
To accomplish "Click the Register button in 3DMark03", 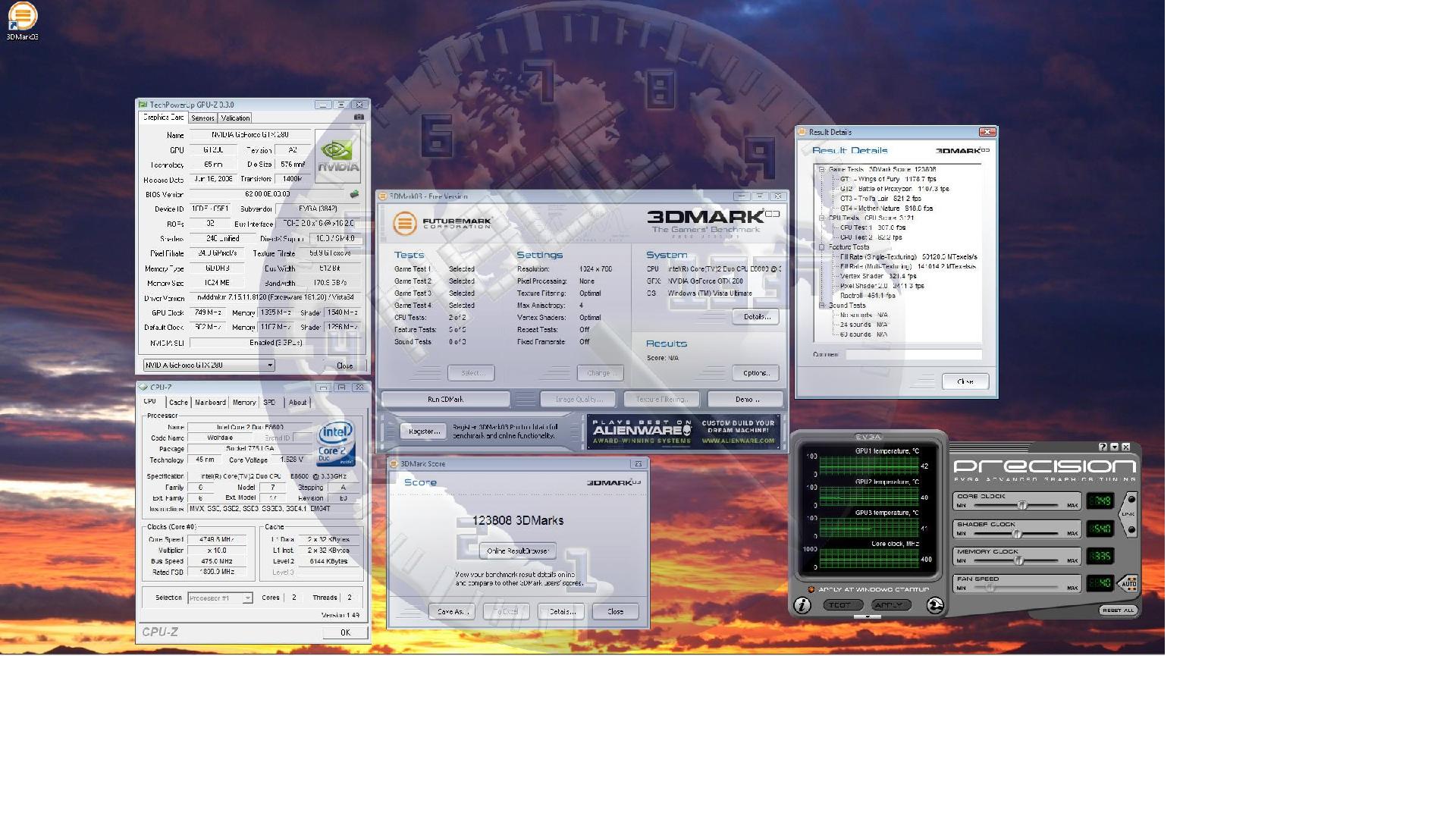I will pyautogui.click(x=424, y=431).
